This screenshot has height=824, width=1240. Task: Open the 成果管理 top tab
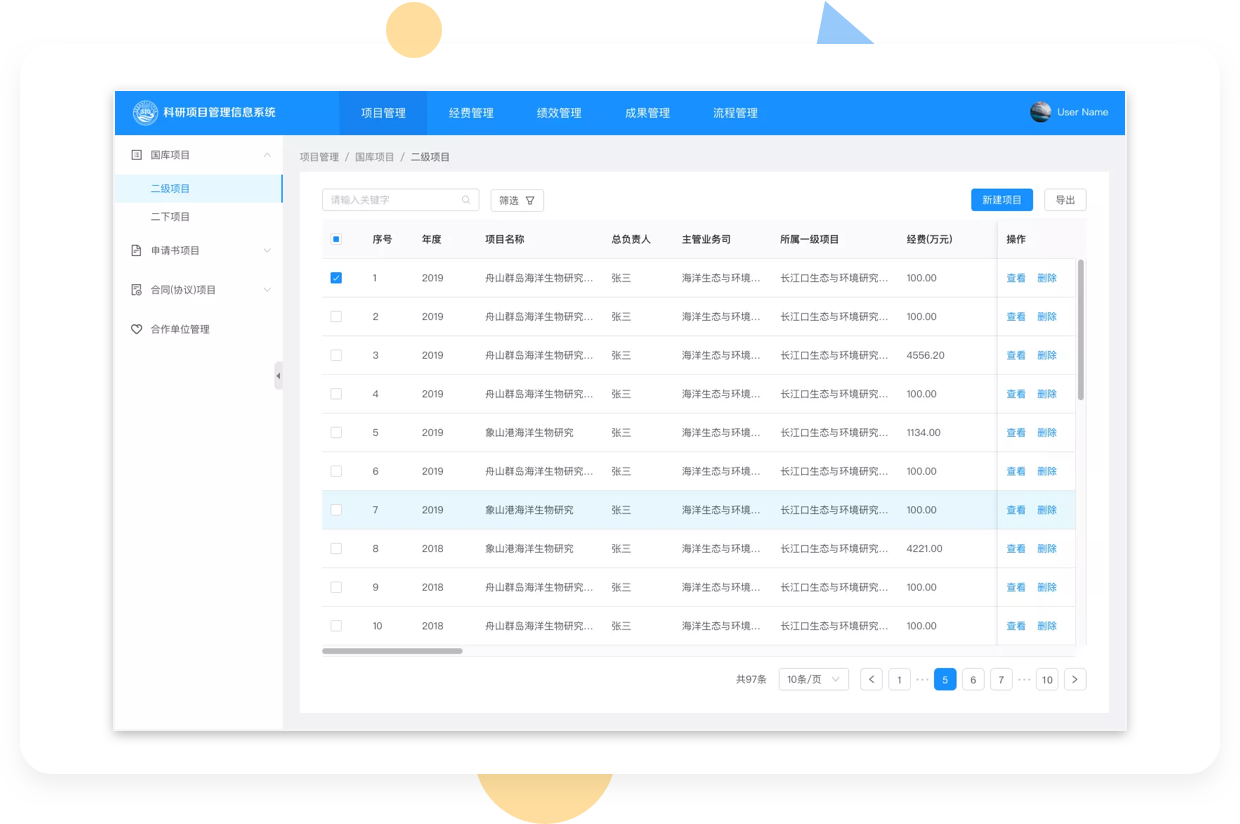pos(647,113)
